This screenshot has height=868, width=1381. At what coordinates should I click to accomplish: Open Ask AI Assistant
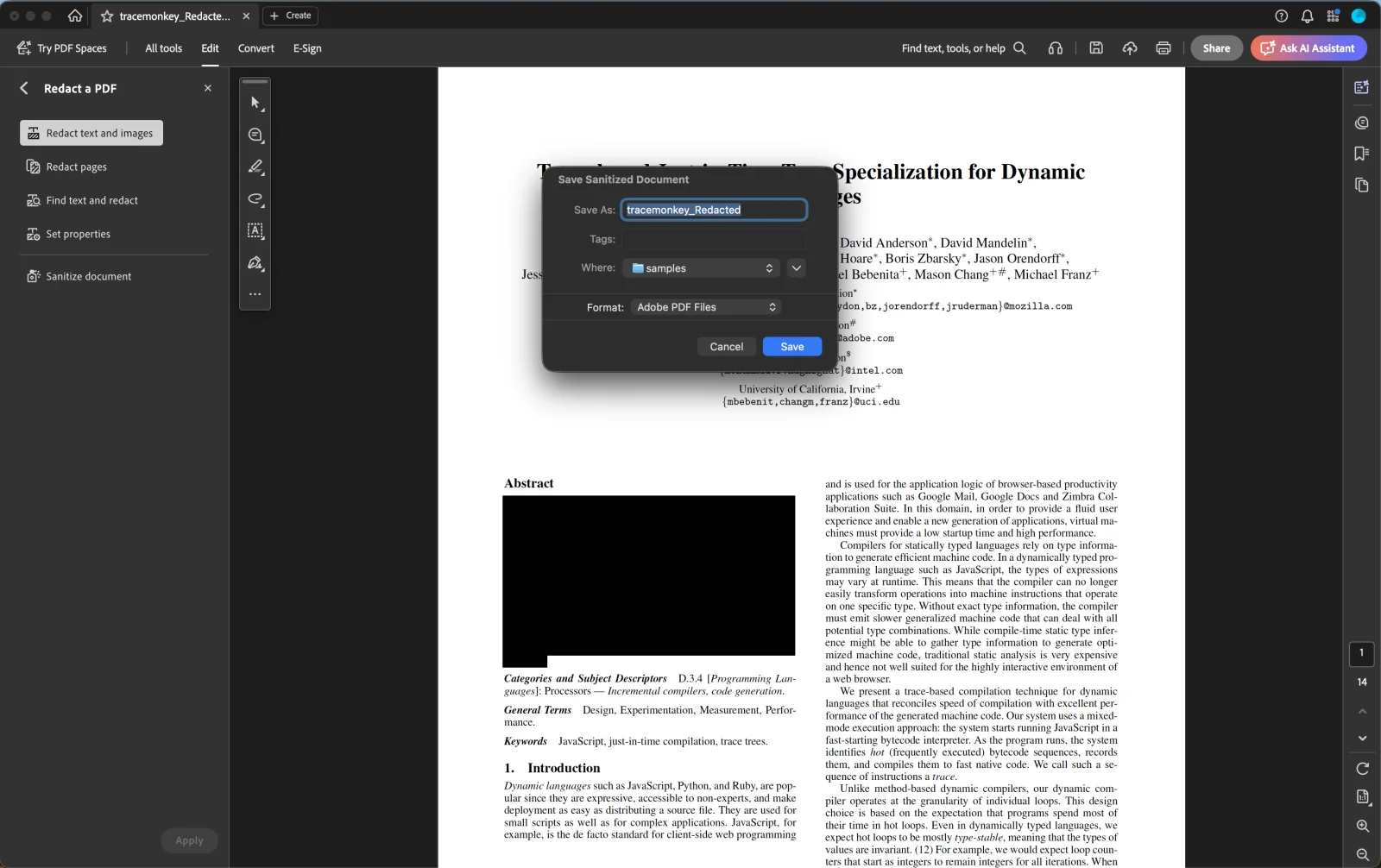coord(1308,48)
